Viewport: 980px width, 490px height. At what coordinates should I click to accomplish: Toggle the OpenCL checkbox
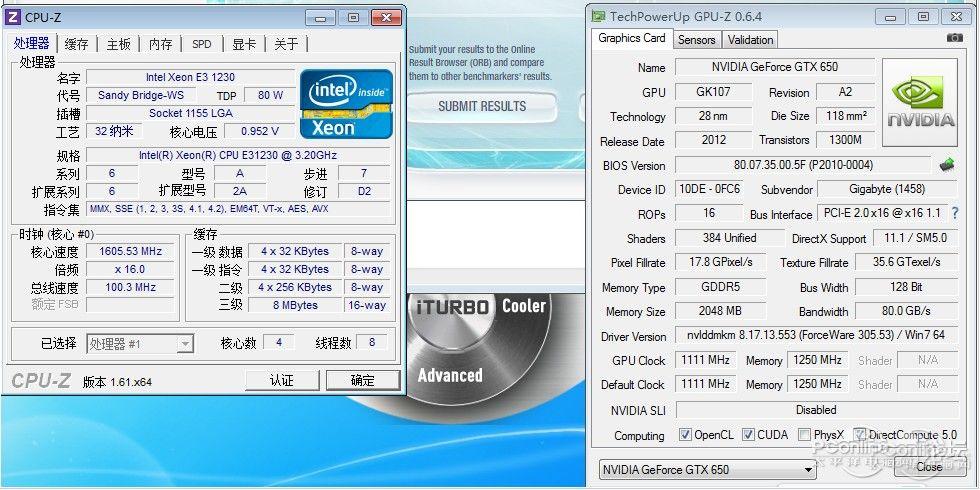pos(686,434)
